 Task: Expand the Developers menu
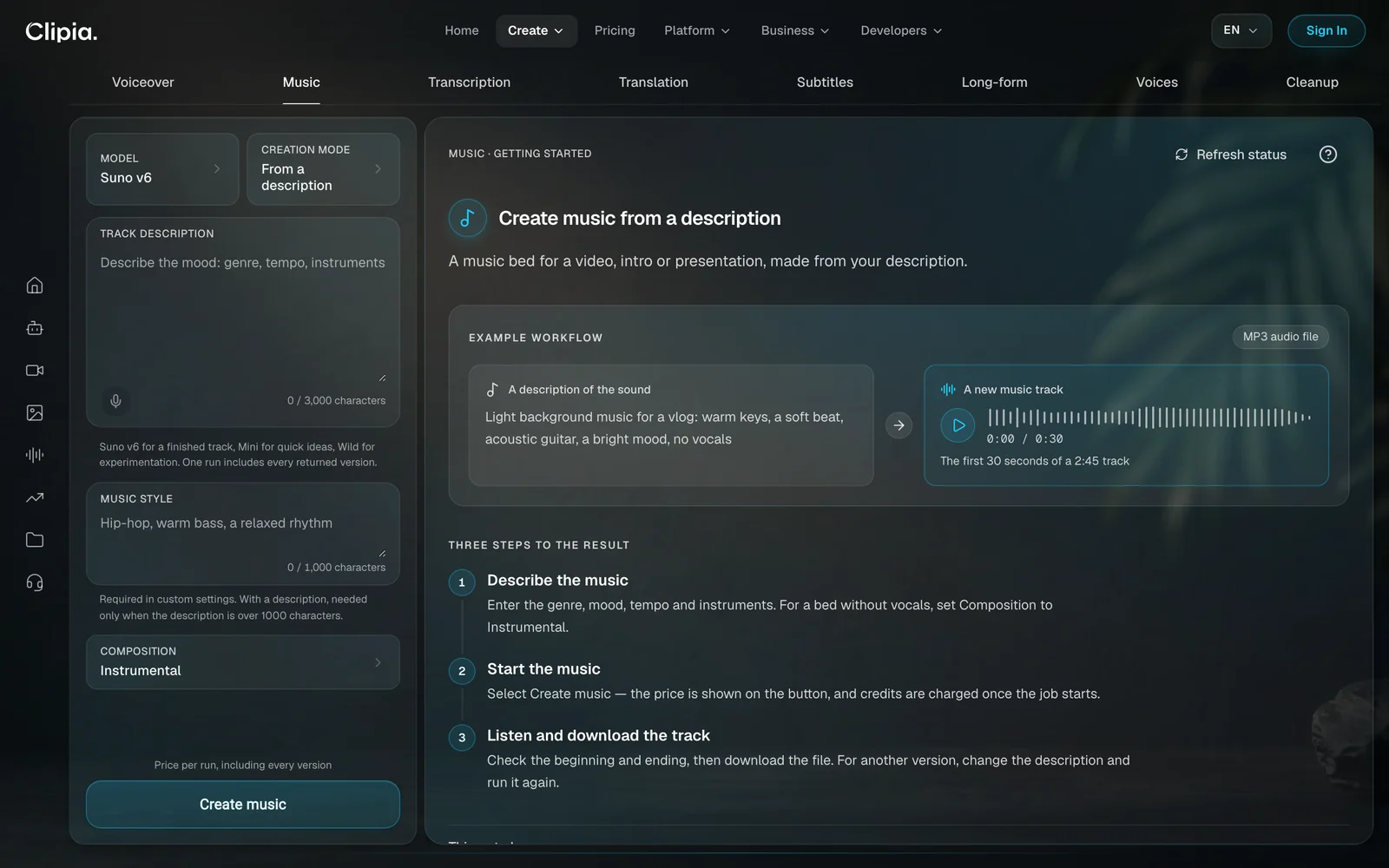[x=901, y=30]
